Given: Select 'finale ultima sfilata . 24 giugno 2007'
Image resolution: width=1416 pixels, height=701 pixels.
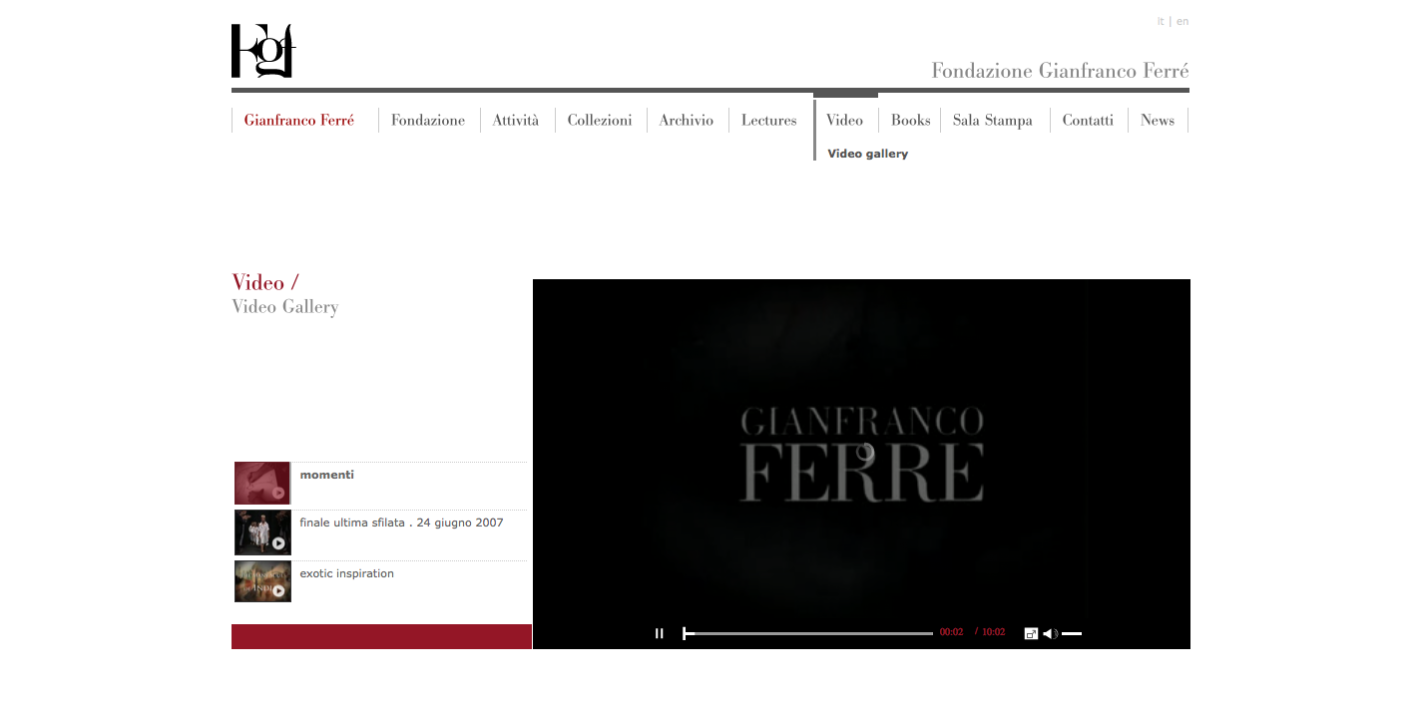Looking at the screenshot, I should [x=402, y=523].
